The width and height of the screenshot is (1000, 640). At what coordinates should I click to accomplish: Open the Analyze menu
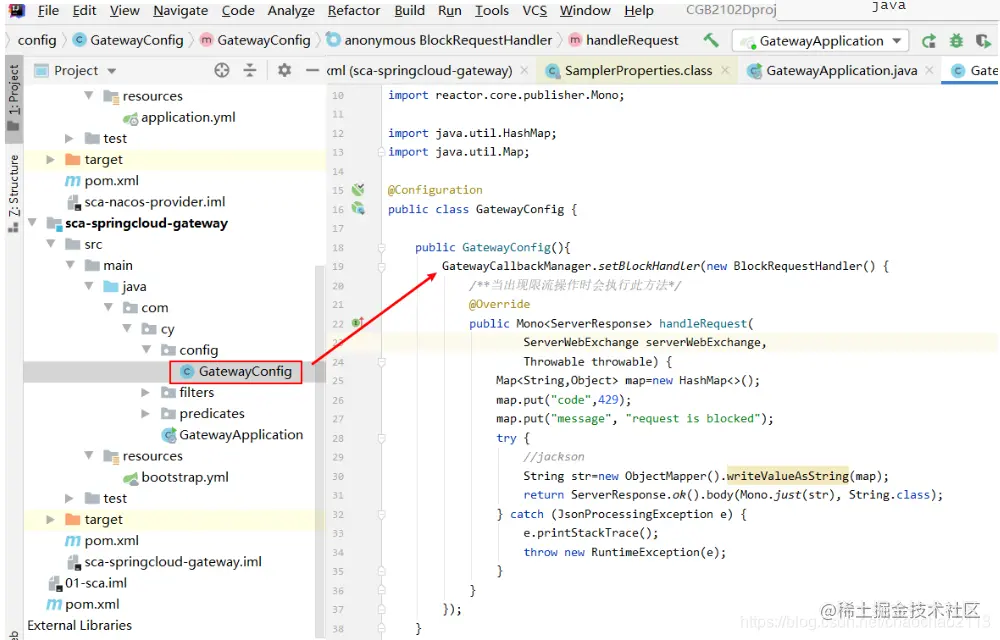point(291,10)
